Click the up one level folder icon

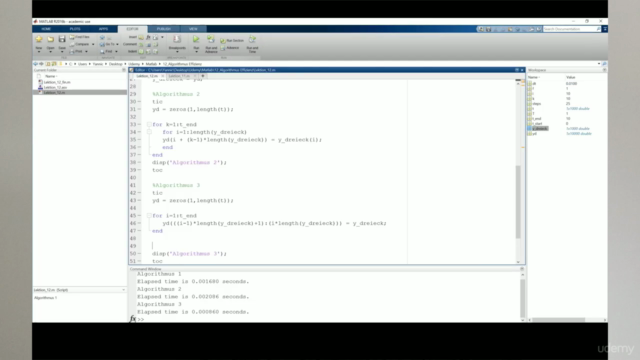click(48, 64)
